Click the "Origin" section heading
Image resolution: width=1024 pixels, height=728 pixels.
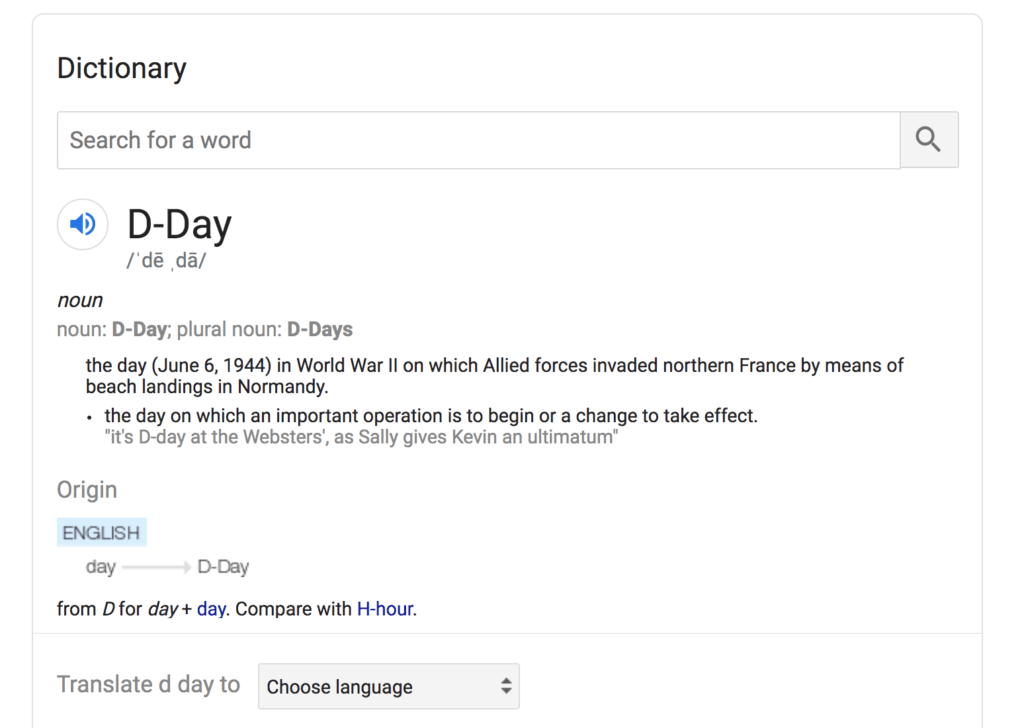[87, 490]
